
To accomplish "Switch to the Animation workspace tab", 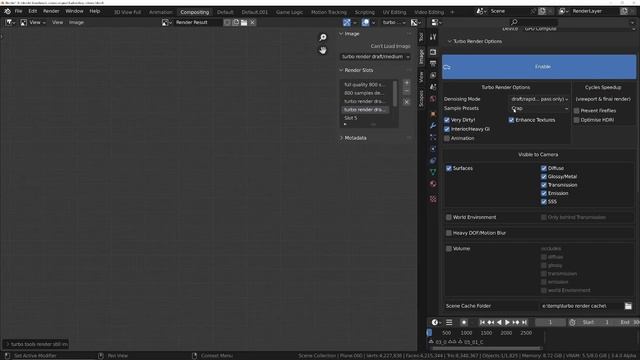I will coord(160,12).
